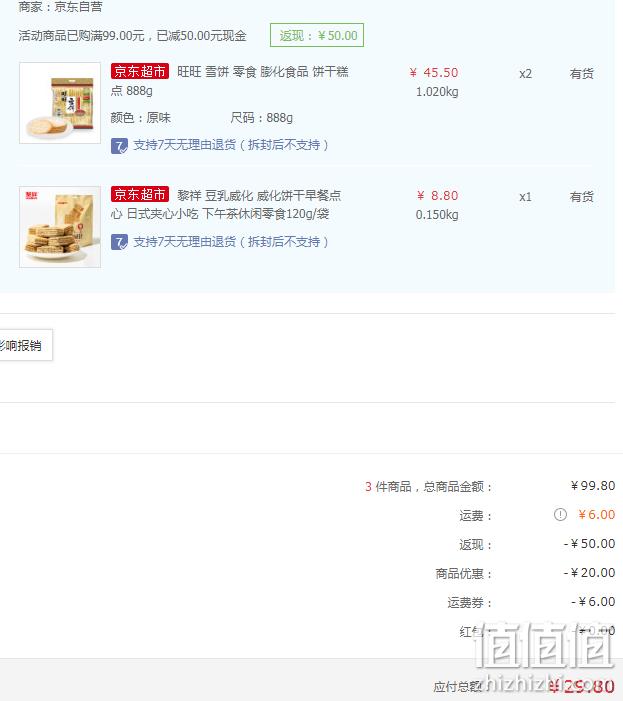Click 京东超市 badge on 黎祥 威化 item
Viewport: 623px width, 701px height.
[x=139, y=194]
